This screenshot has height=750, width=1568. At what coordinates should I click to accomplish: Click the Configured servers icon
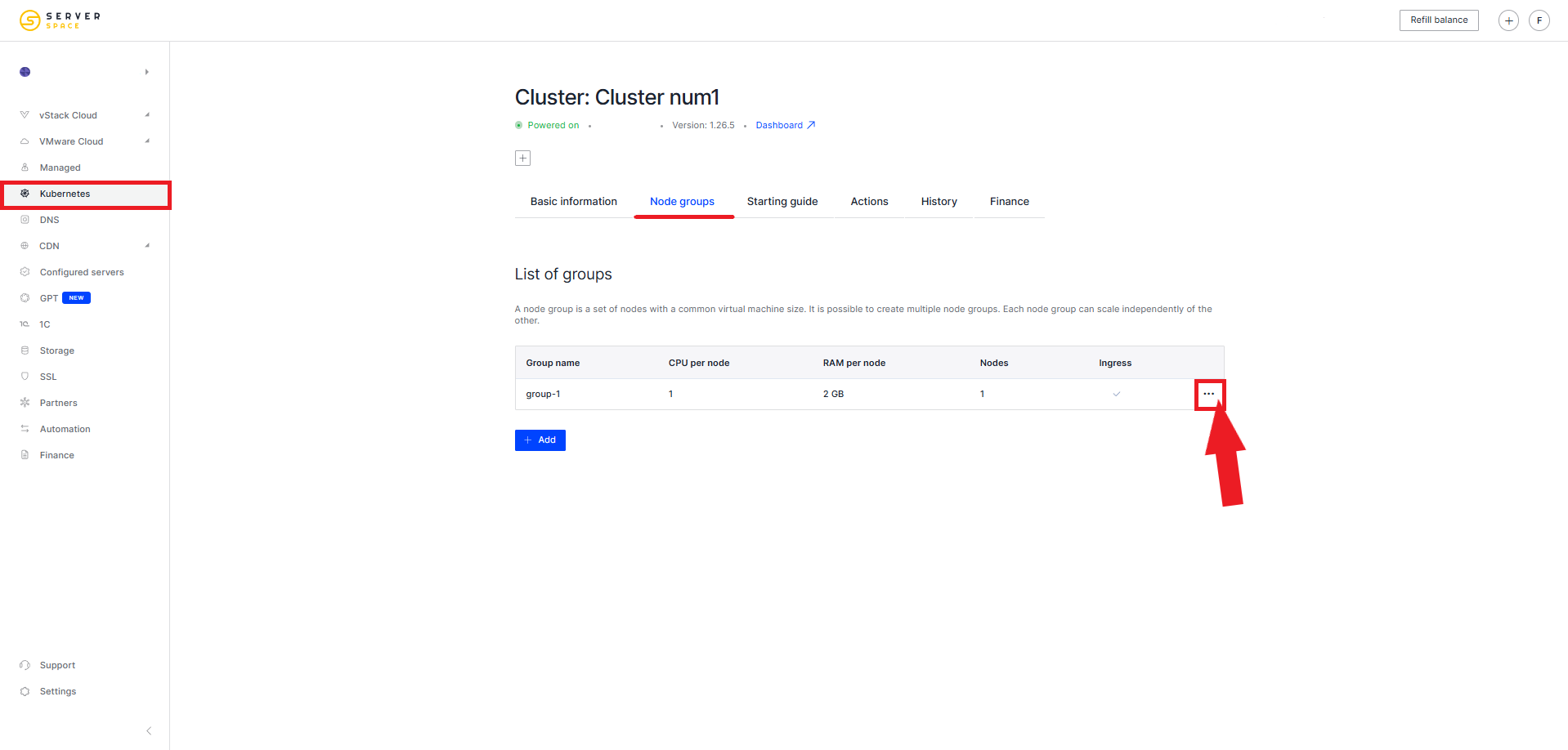(x=25, y=272)
